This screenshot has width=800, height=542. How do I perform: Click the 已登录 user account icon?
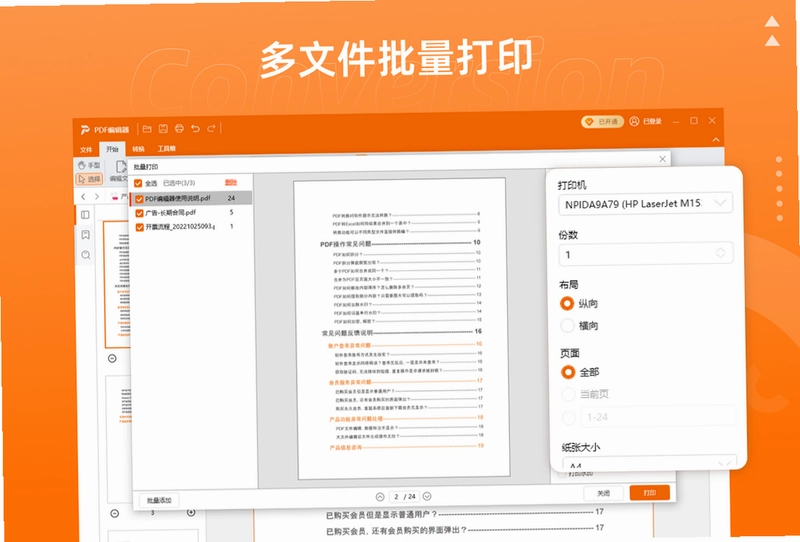(634, 121)
